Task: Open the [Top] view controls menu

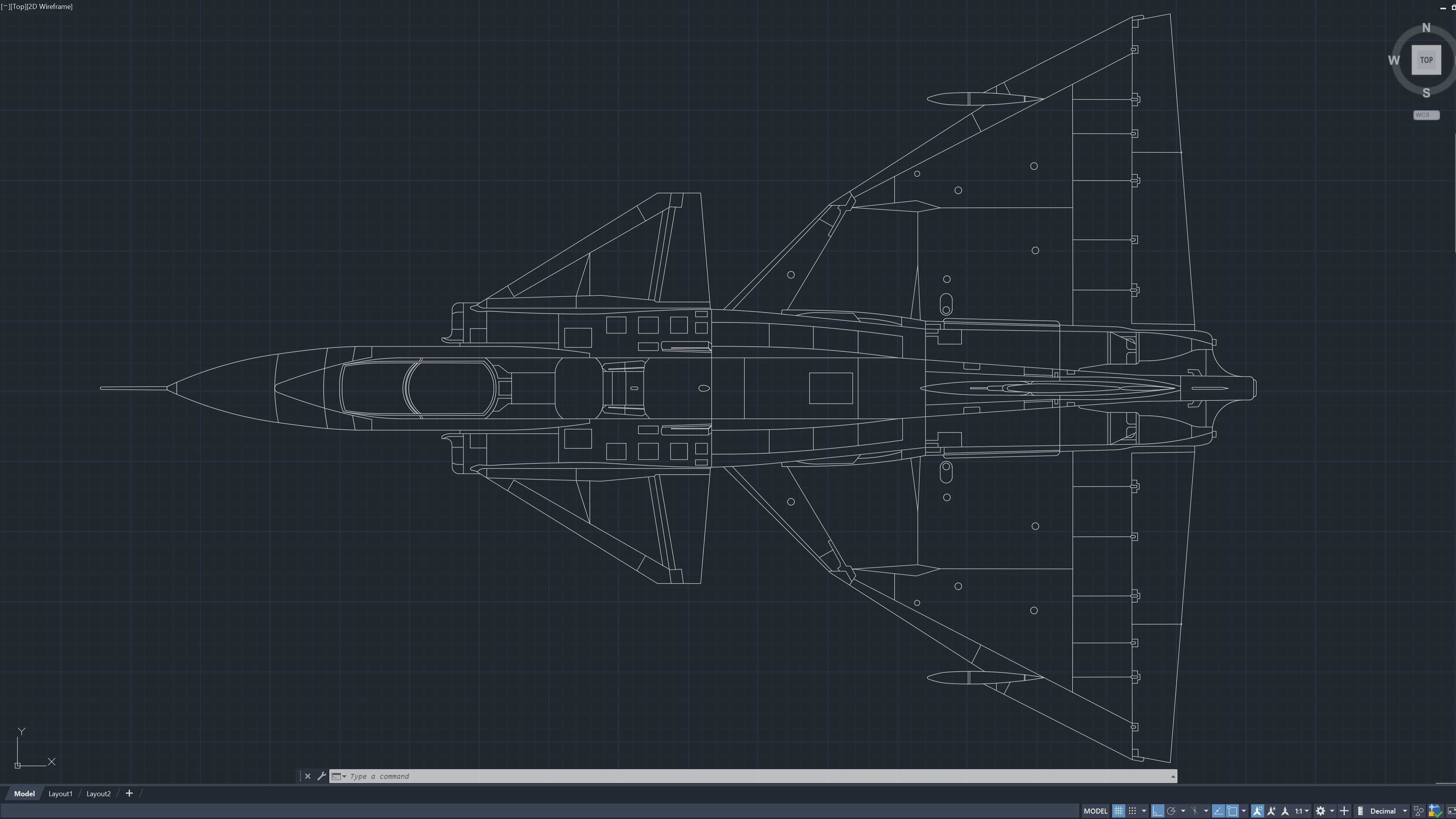Action: coord(18,6)
